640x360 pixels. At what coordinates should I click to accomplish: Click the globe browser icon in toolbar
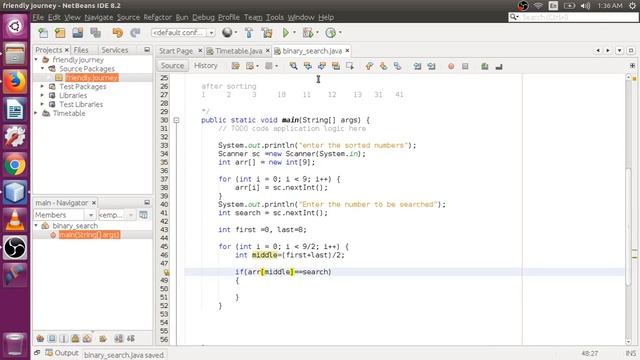point(227,33)
